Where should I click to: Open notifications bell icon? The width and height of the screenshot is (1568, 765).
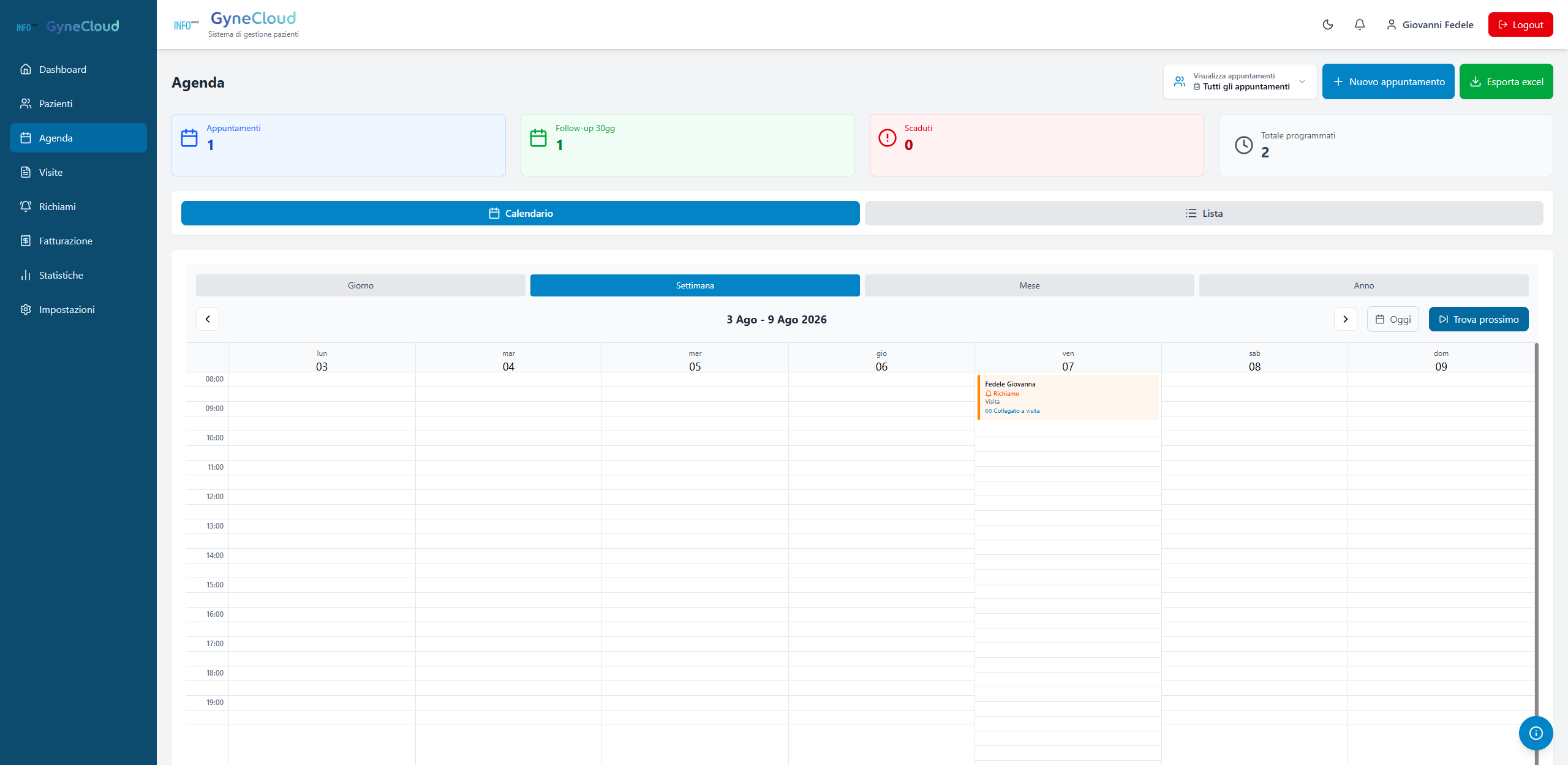pos(1359,24)
